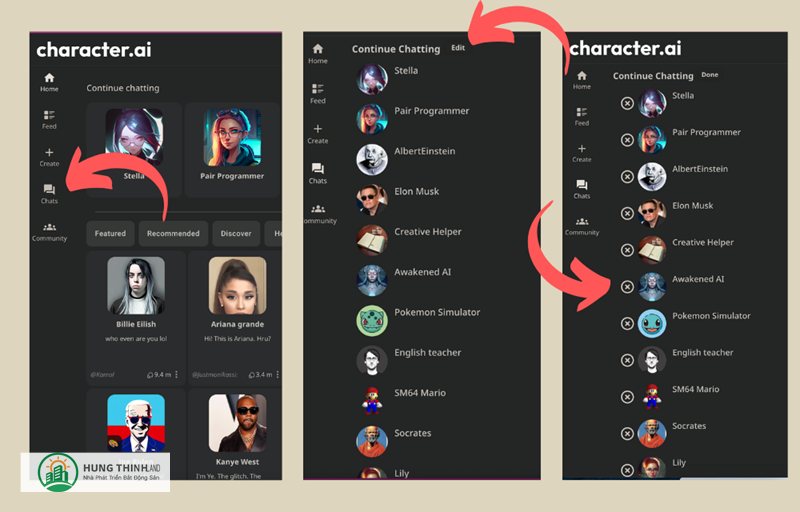The width and height of the screenshot is (800, 512).
Task: Open three-dot menu on Billie Eilish card
Action: (x=177, y=374)
